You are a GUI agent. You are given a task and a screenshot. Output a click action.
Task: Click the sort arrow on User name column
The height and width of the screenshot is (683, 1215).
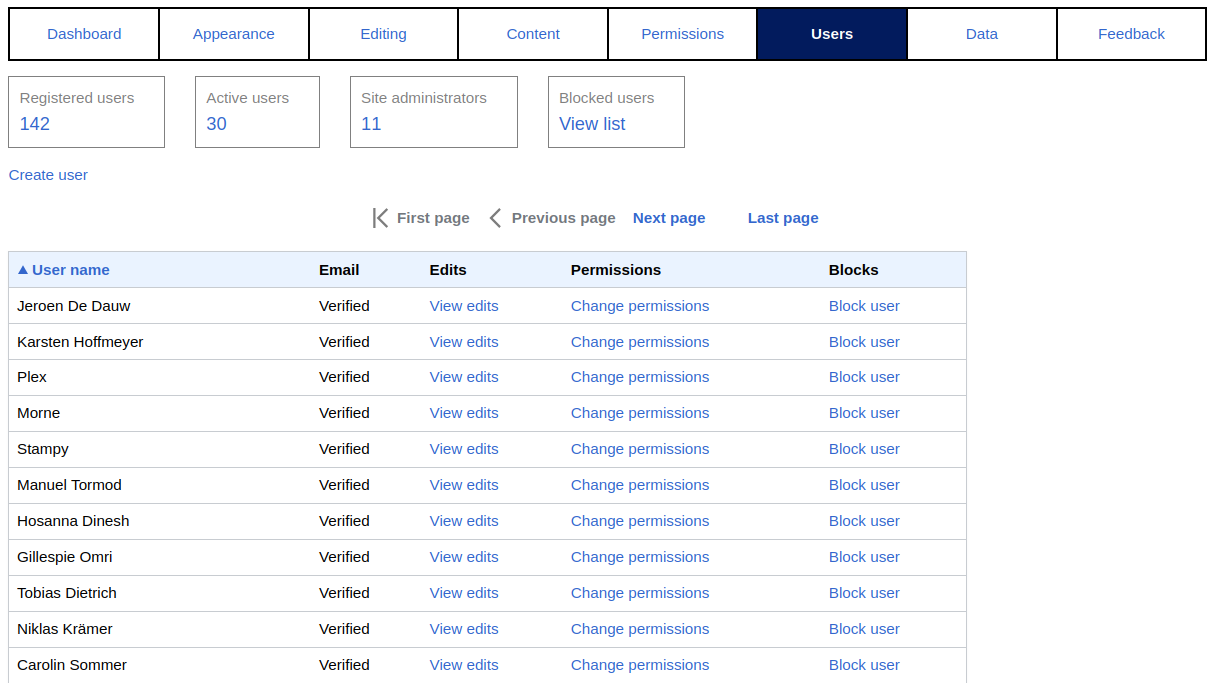pos(22,269)
